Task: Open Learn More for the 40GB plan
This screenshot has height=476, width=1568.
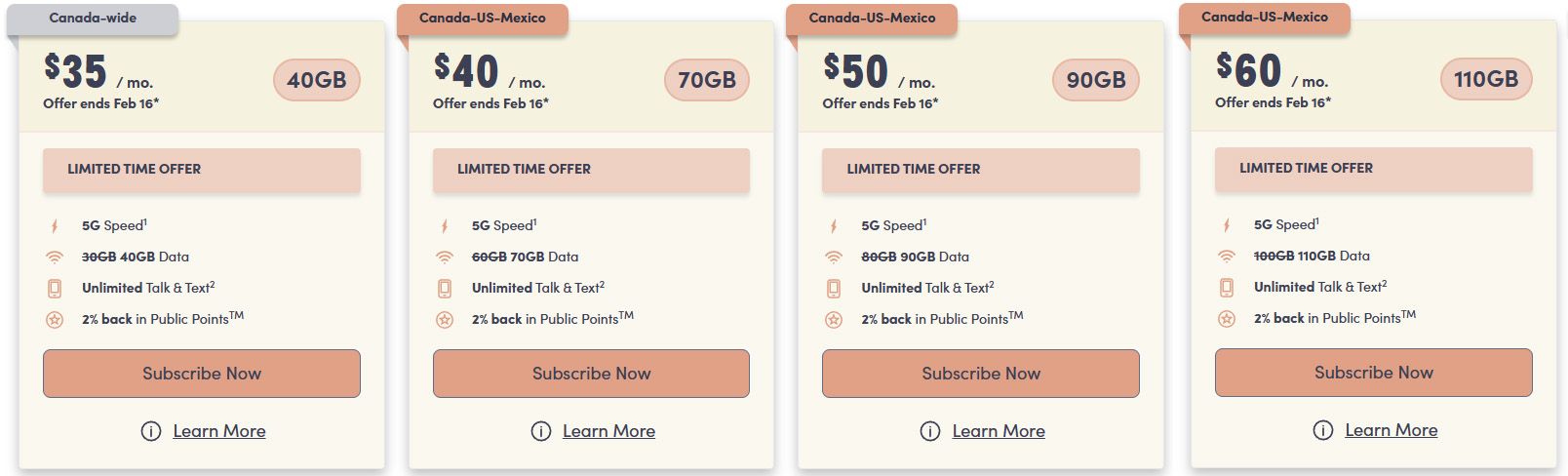Action: coord(219,431)
